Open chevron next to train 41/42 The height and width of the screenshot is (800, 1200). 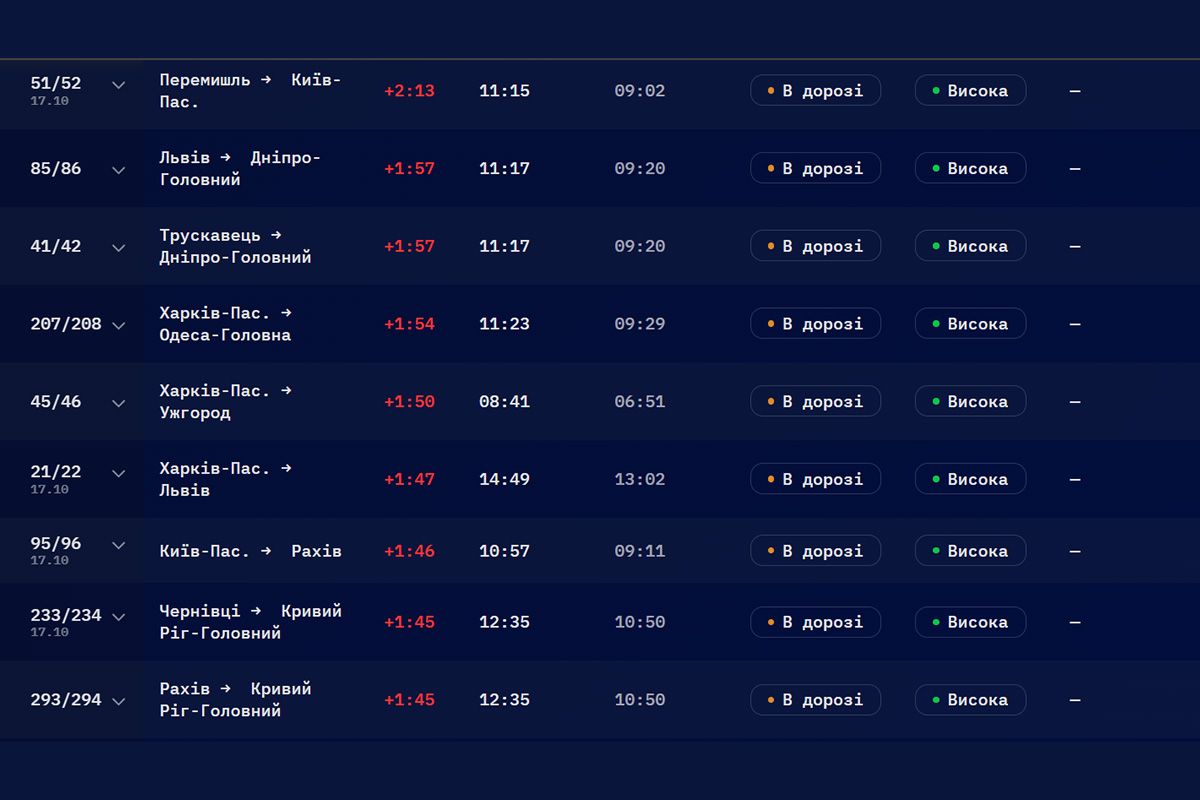118,248
